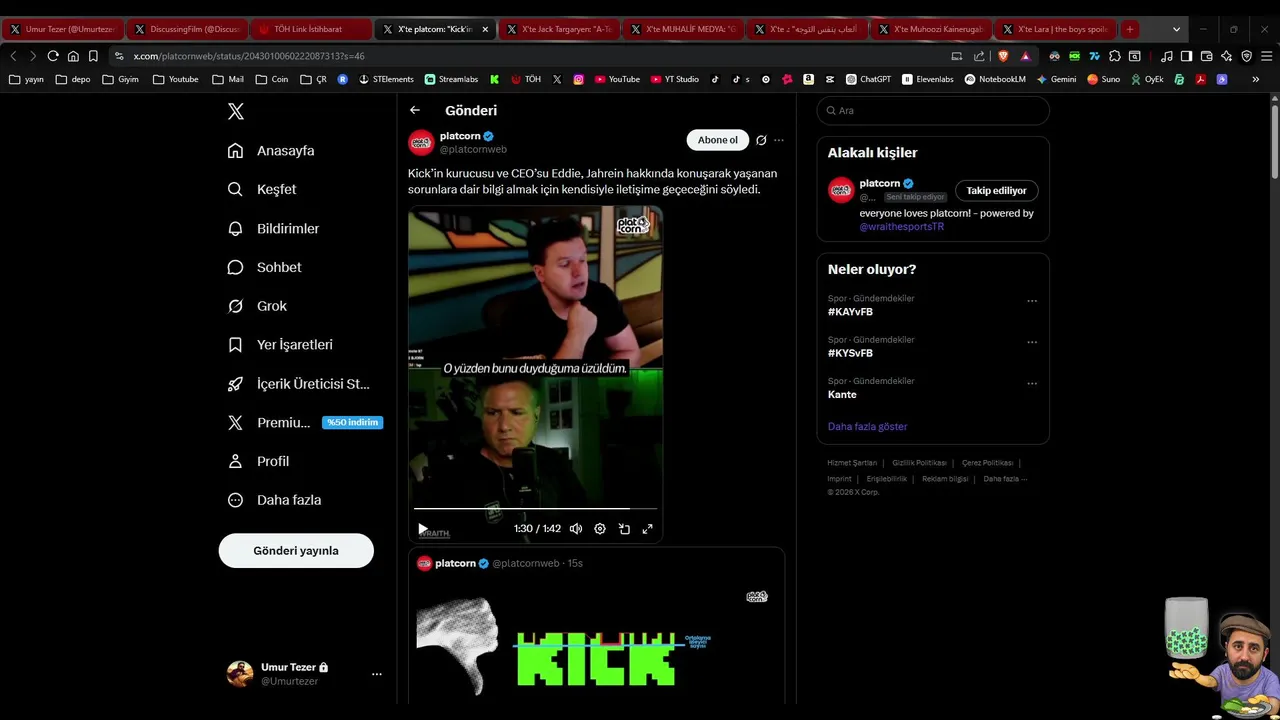Show more bookmarks chevron
This screenshot has width=1280, height=720.
[1255, 79]
